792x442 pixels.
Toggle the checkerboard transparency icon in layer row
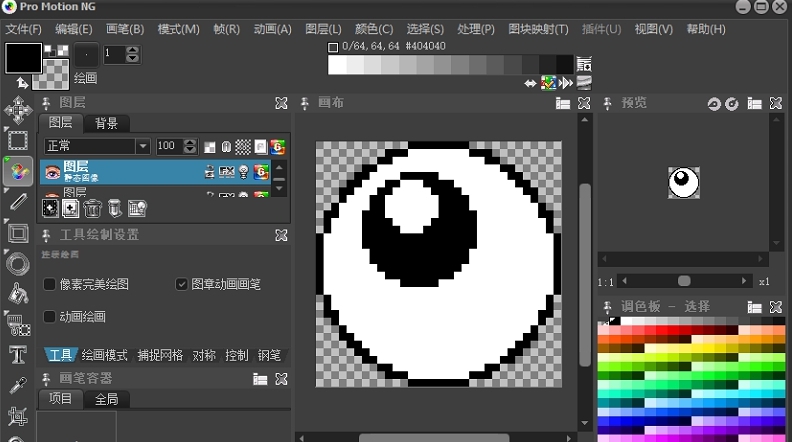point(209,147)
